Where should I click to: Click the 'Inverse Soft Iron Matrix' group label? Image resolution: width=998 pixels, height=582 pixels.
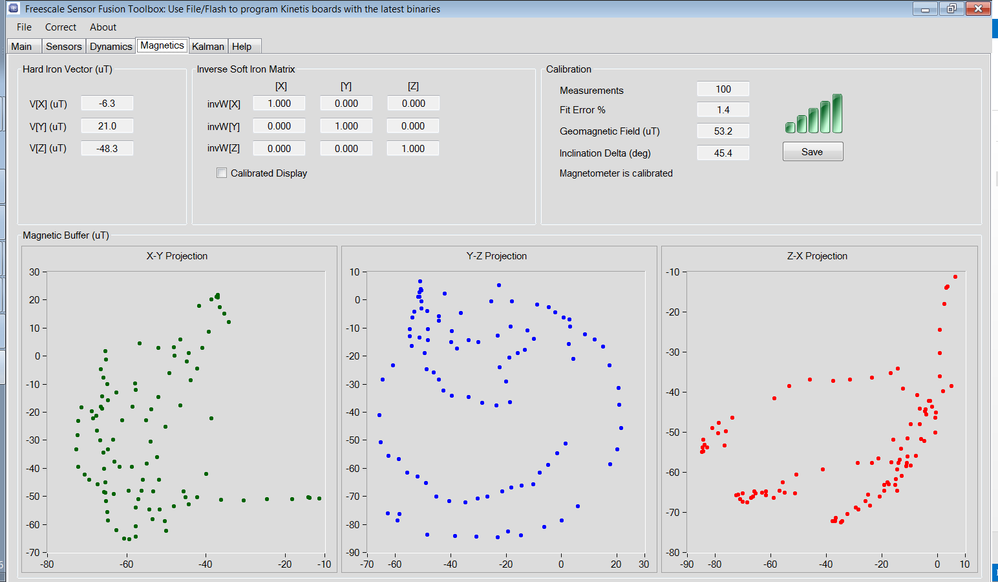click(246, 69)
